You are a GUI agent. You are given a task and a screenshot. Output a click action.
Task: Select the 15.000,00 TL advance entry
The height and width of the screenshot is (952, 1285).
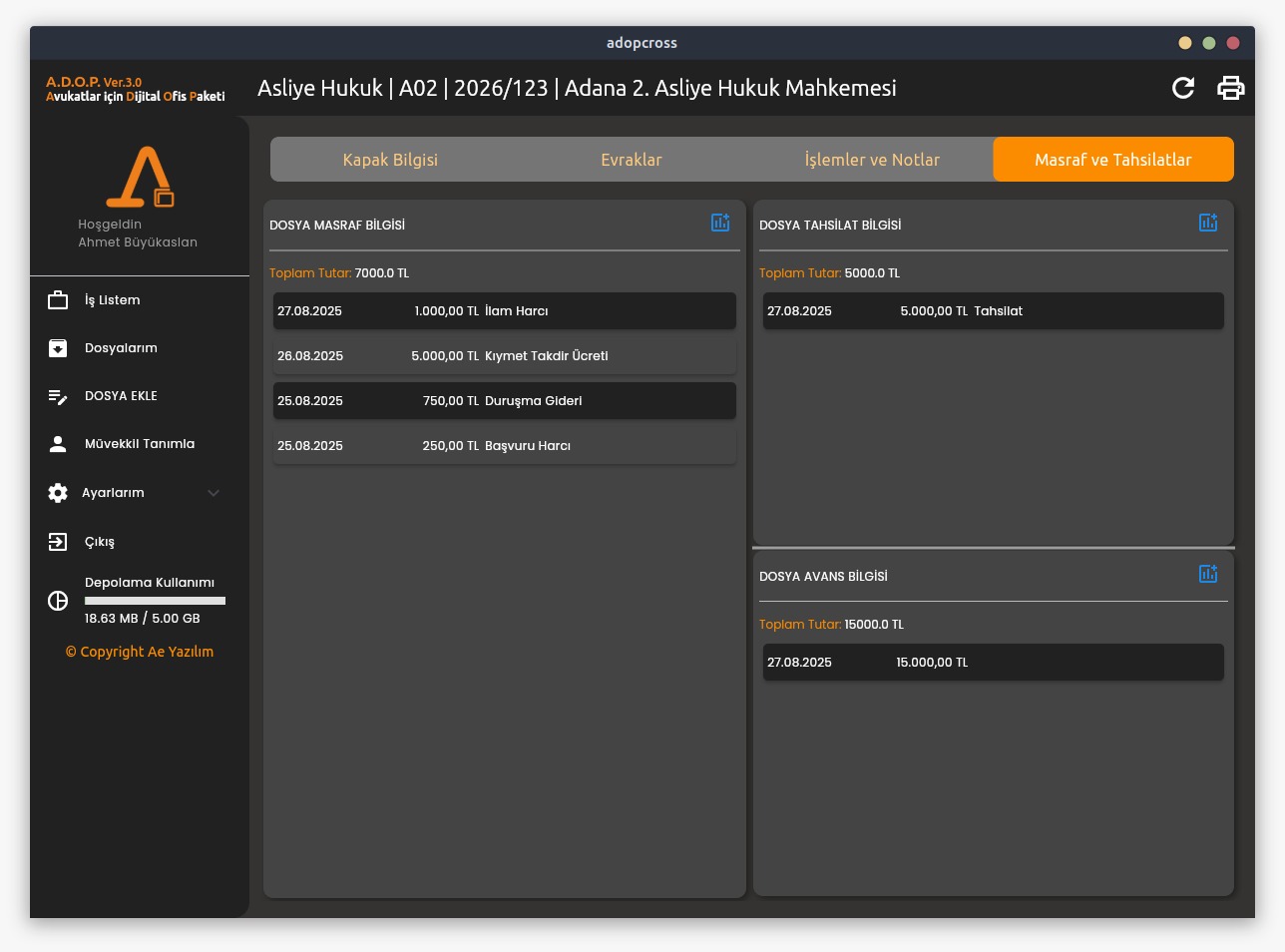tap(993, 663)
